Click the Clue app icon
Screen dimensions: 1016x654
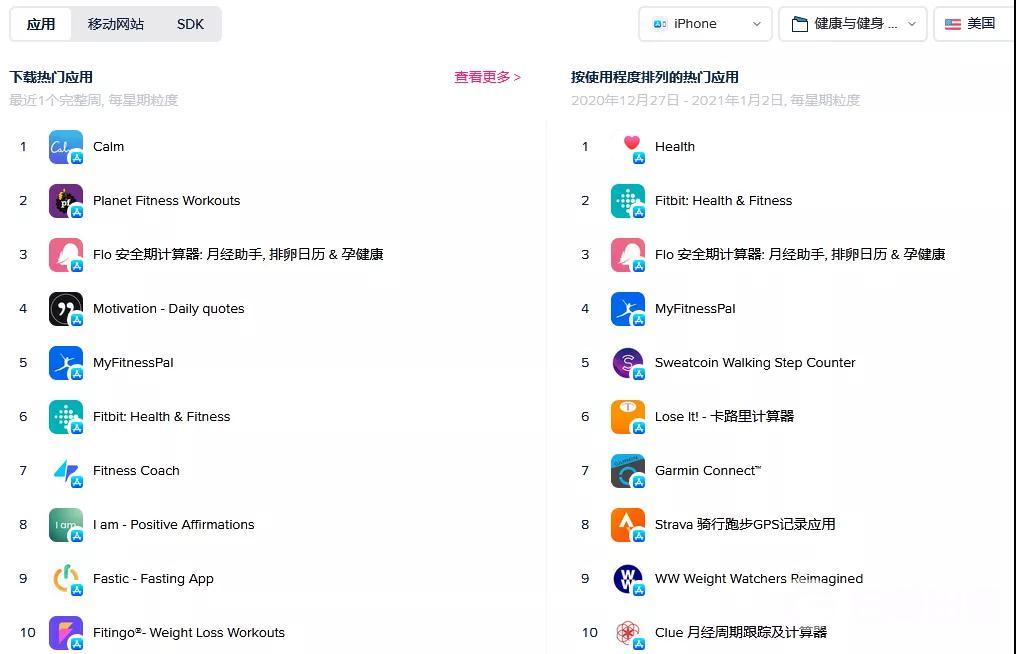[628, 632]
